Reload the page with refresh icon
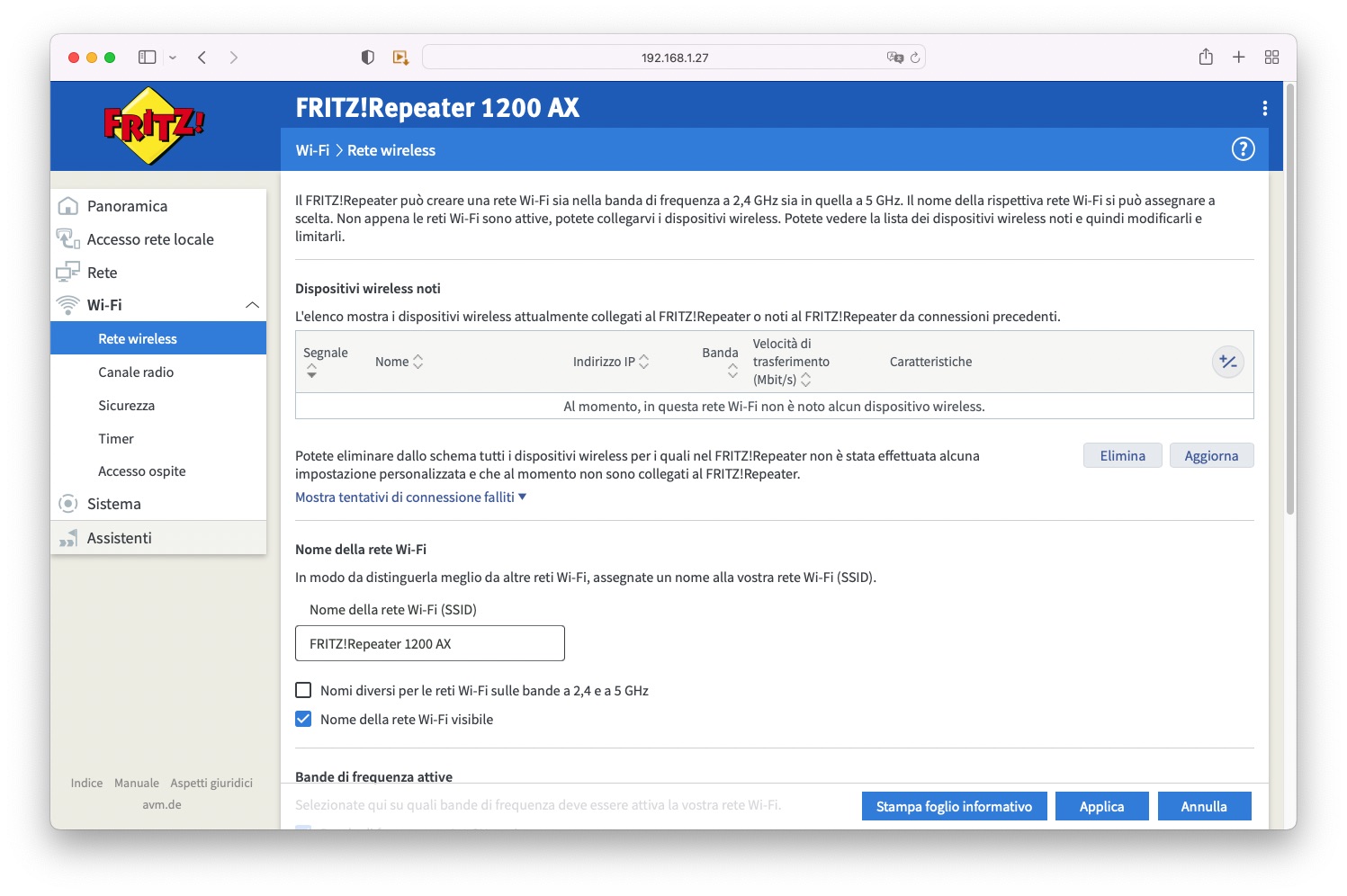Viewport: 1347px width, 896px height. click(x=915, y=58)
